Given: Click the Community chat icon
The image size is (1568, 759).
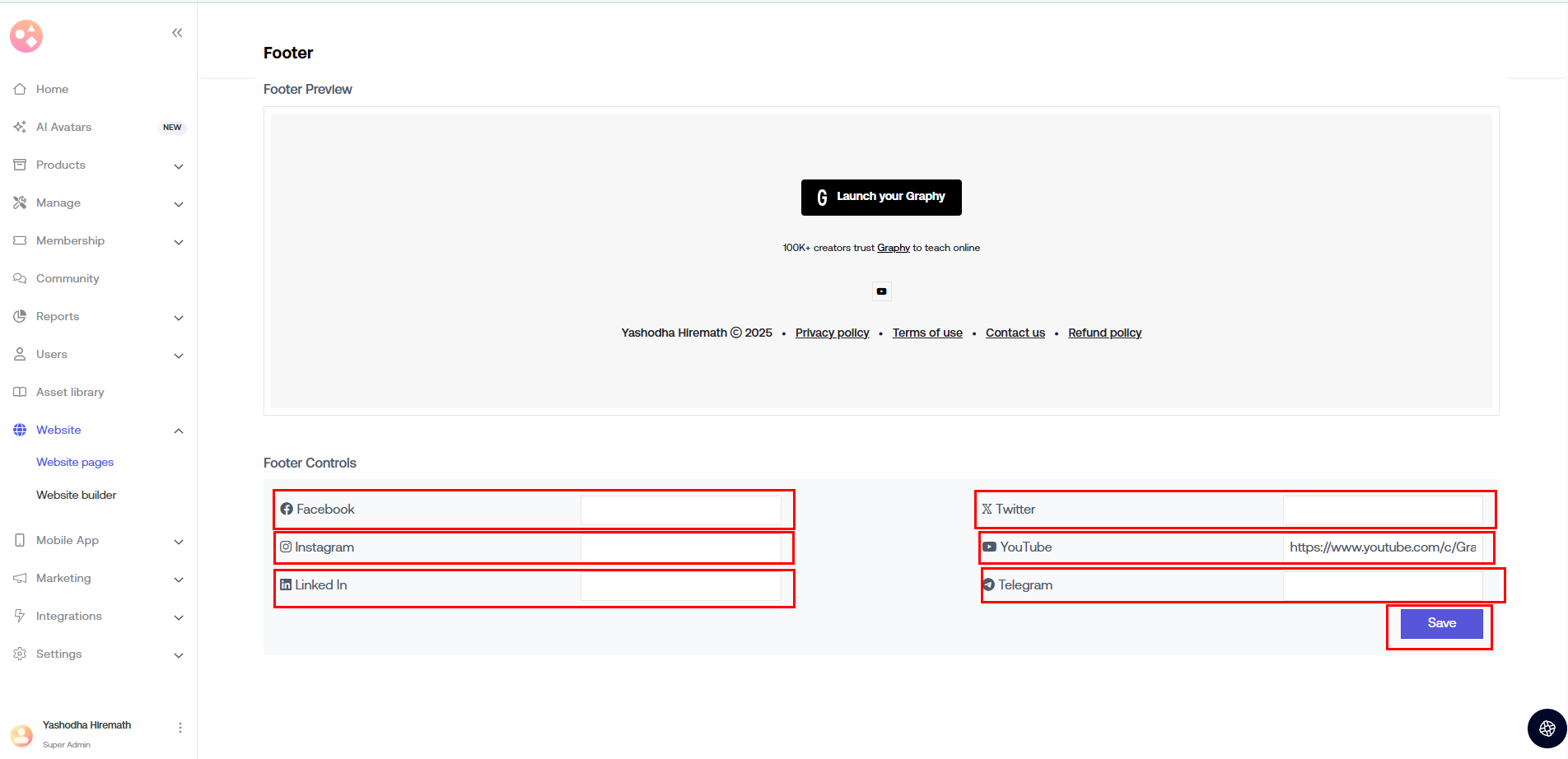Looking at the screenshot, I should [x=20, y=278].
